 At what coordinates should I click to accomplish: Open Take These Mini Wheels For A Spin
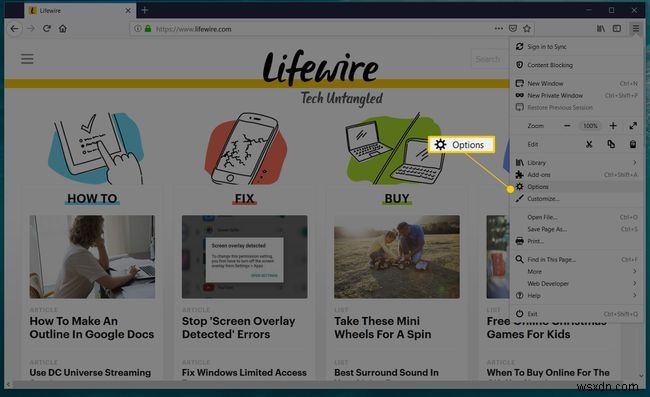(x=383, y=327)
